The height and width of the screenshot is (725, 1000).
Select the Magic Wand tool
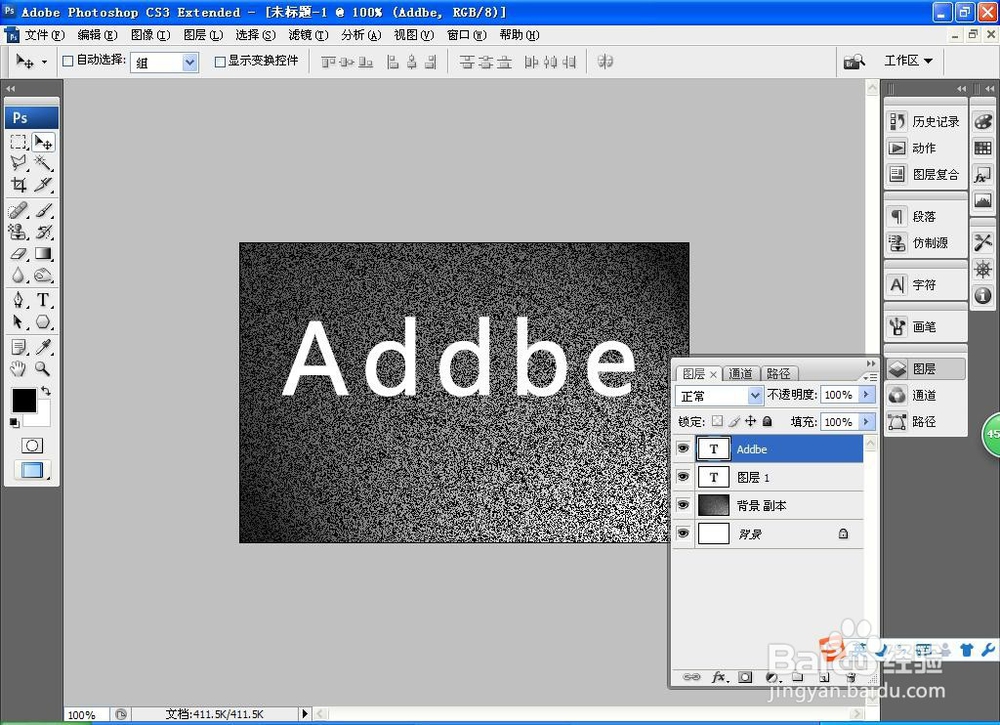coord(43,163)
